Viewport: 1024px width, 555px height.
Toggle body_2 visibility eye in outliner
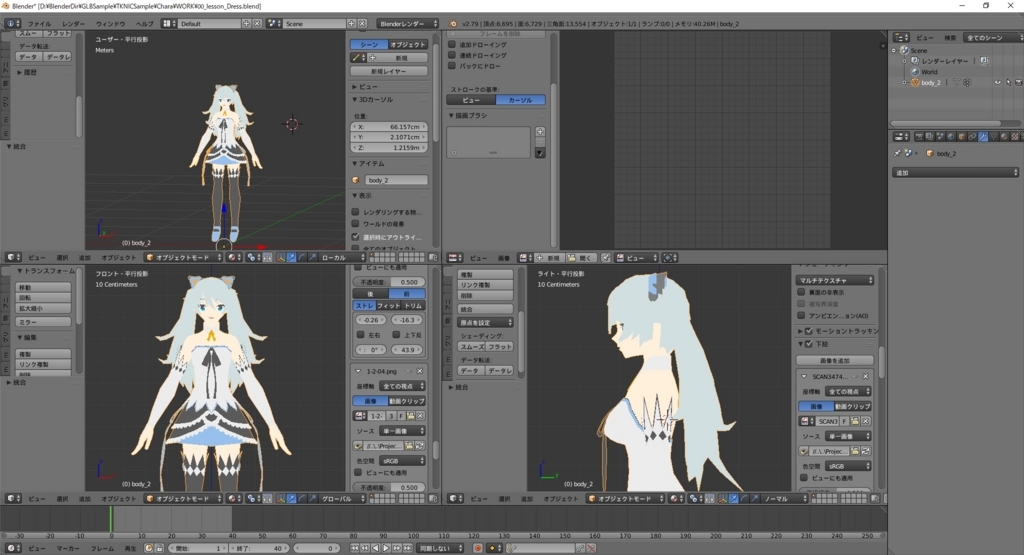(997, 83)
